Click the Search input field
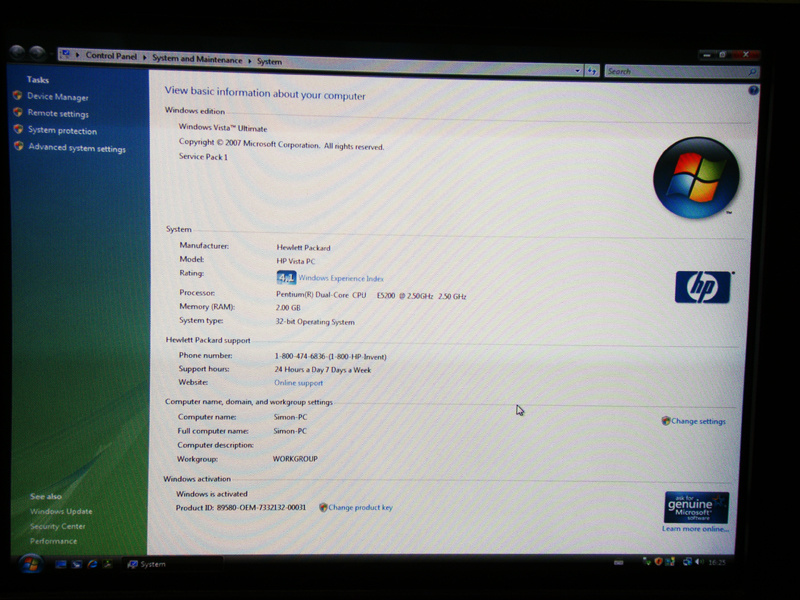Image resolution: width=800 pixels, height=600 pixels. click(675, 72)
